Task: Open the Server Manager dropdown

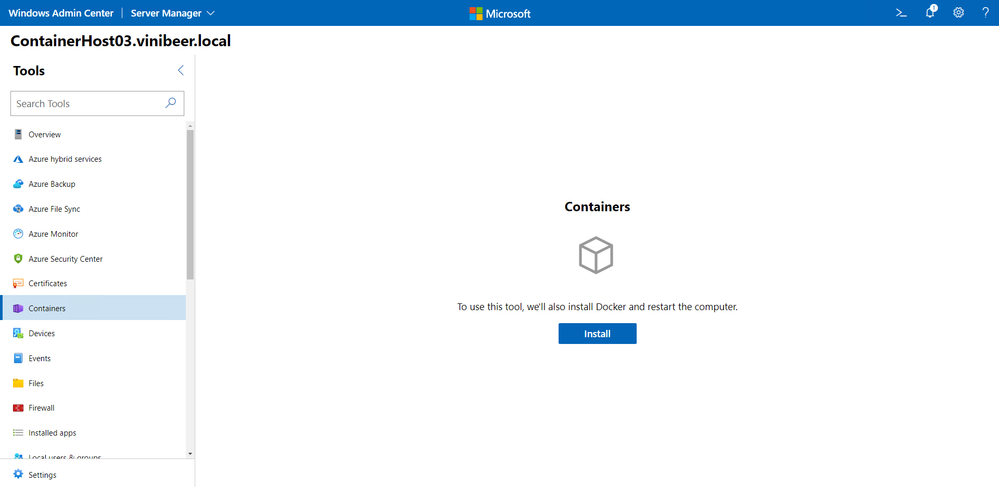Action: [173, 13]
